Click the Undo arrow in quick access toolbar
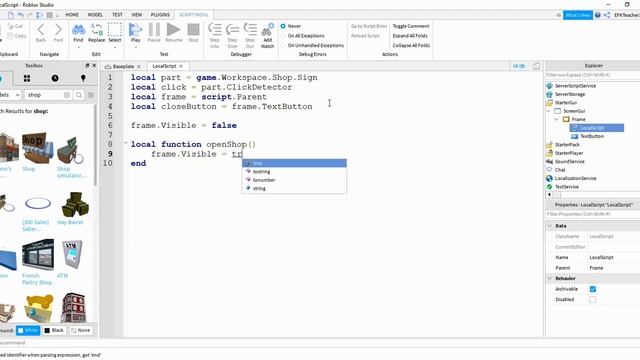This screenshot has height=360, width=640. coord(20,15)
